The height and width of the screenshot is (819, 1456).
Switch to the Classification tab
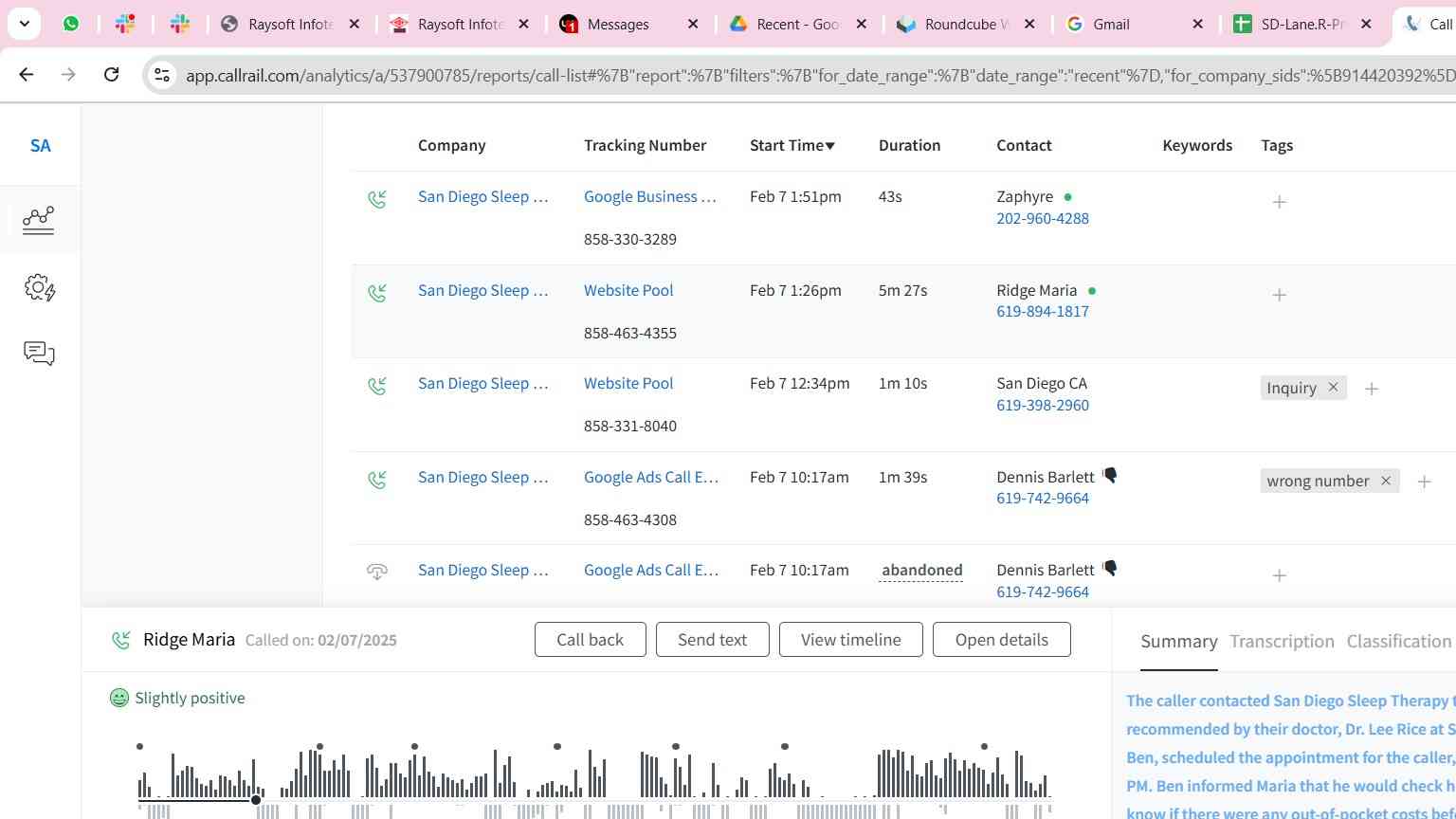tap(1398, 642)
